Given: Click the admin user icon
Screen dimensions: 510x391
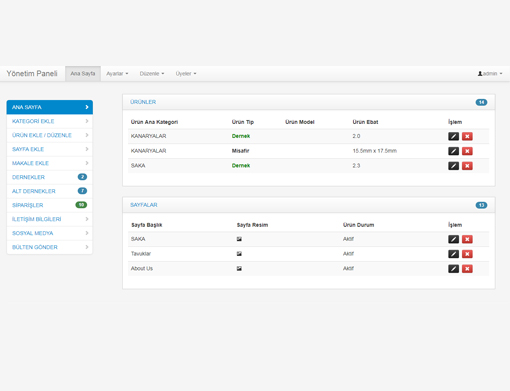Looking at the screenshot, I should click(x=480, y=73).
